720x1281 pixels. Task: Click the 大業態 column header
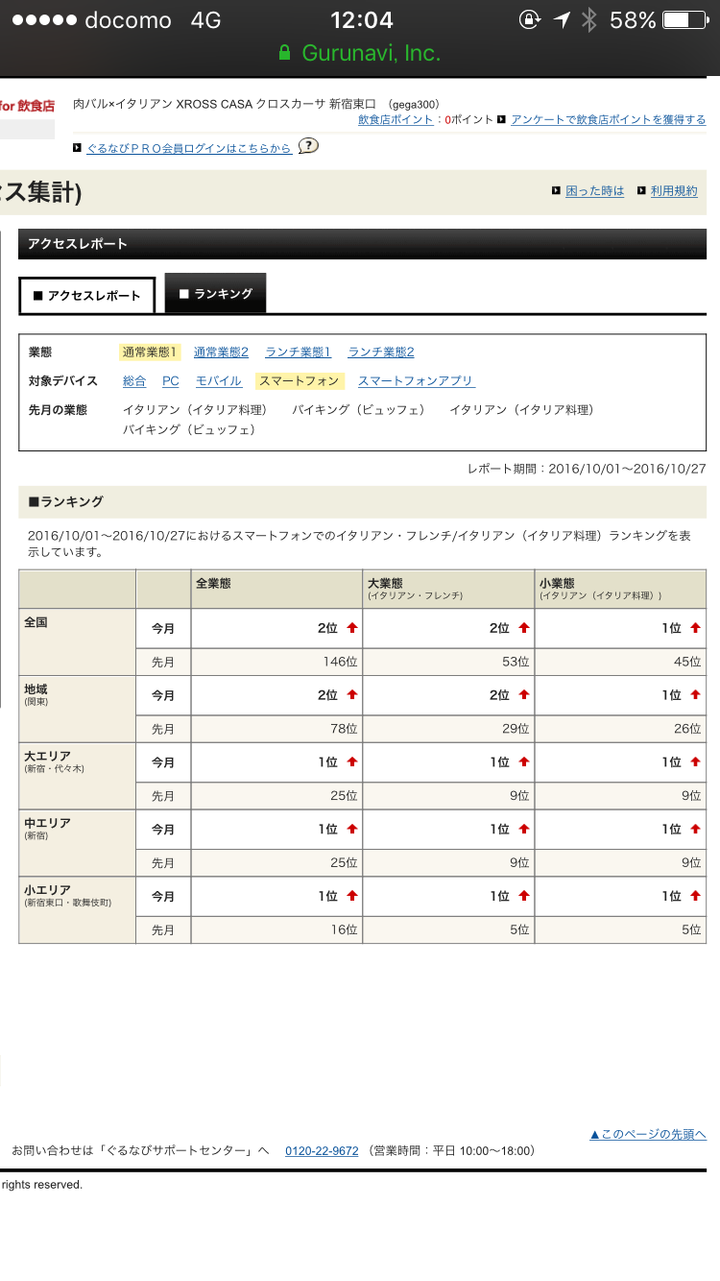tap(448, 589)
